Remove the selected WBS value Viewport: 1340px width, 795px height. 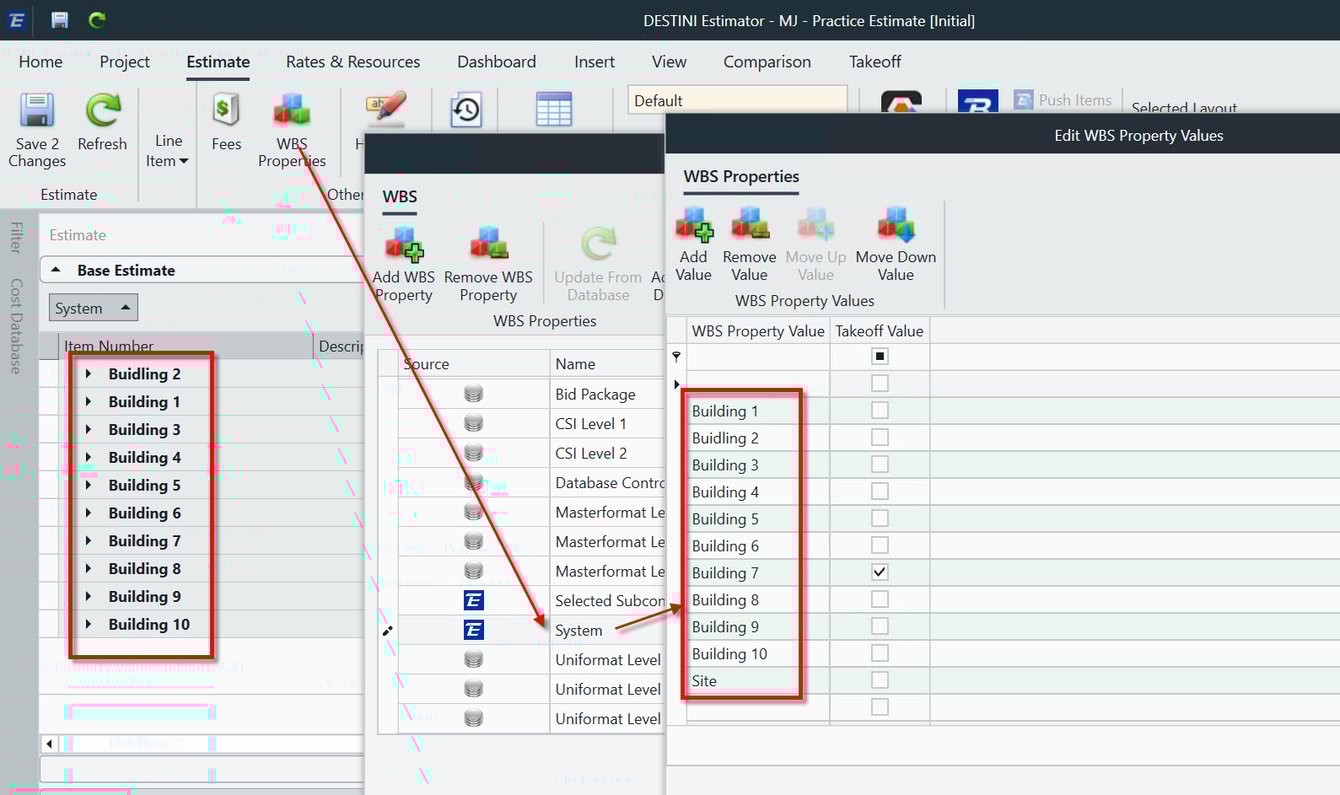pyautogui.click(x=749, y=243)
